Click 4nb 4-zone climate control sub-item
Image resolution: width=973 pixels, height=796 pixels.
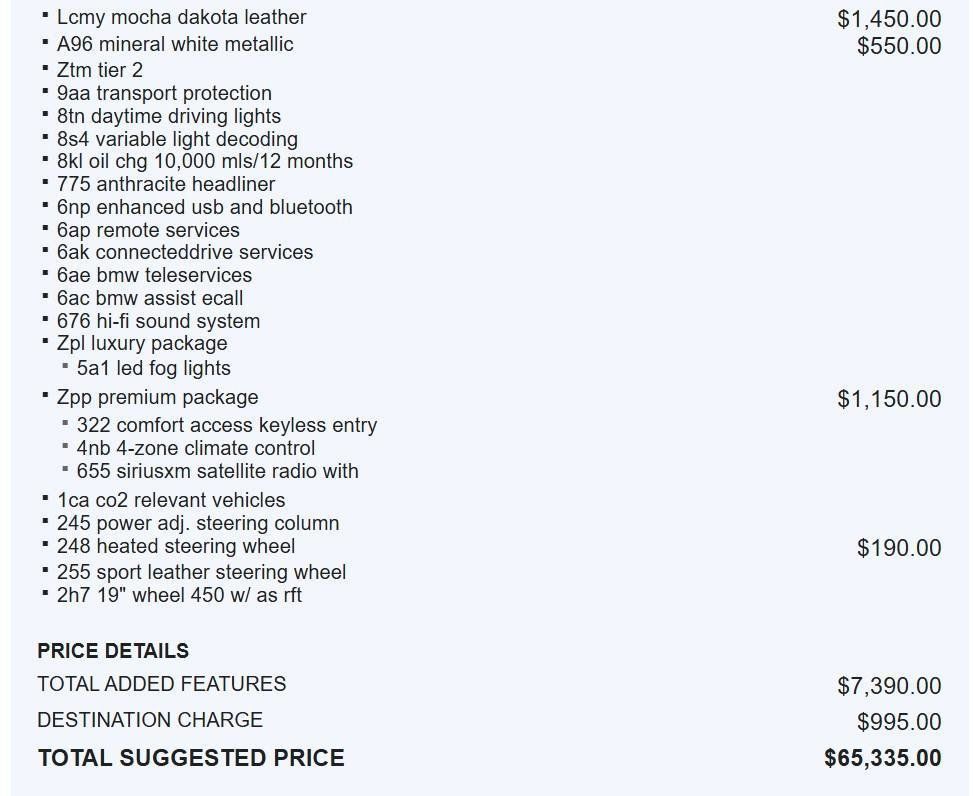point(195,448)
